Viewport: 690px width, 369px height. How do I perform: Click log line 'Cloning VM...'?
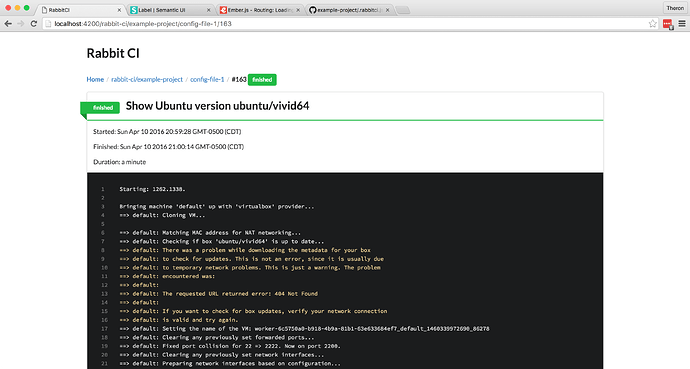[x=162, y=215]
